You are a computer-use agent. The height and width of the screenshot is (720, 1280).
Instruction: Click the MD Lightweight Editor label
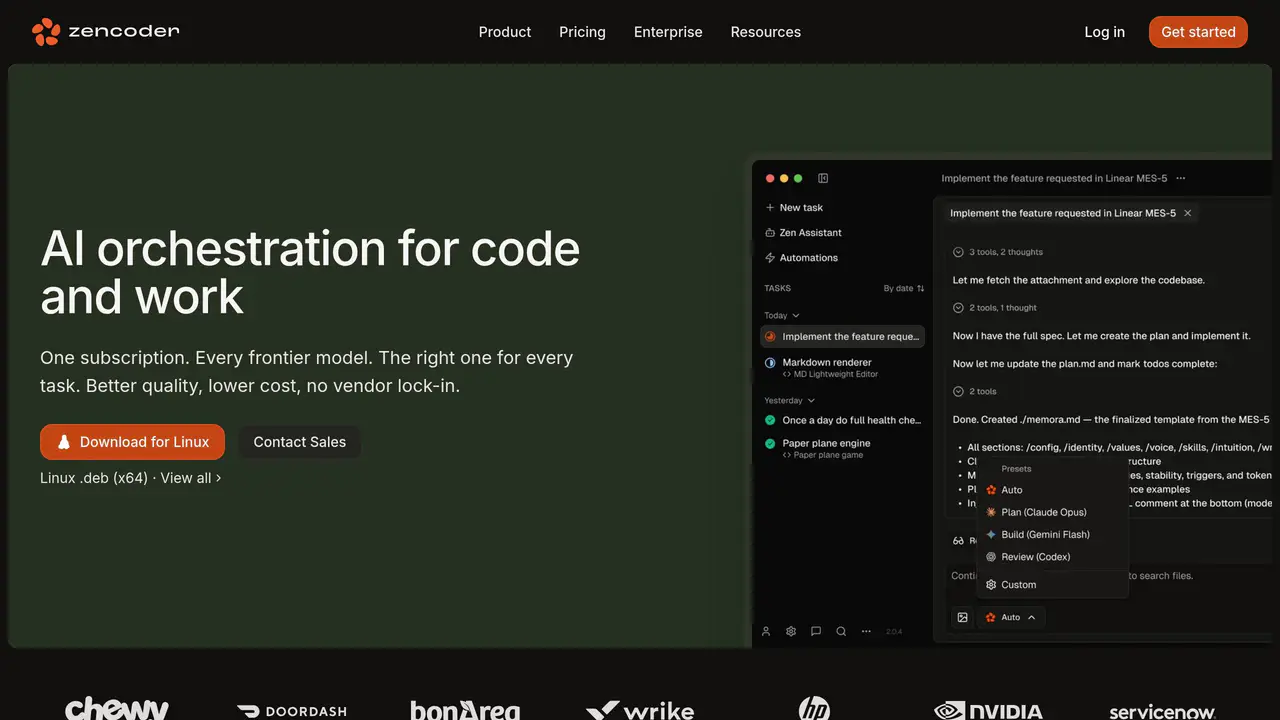tap(830, 375)
